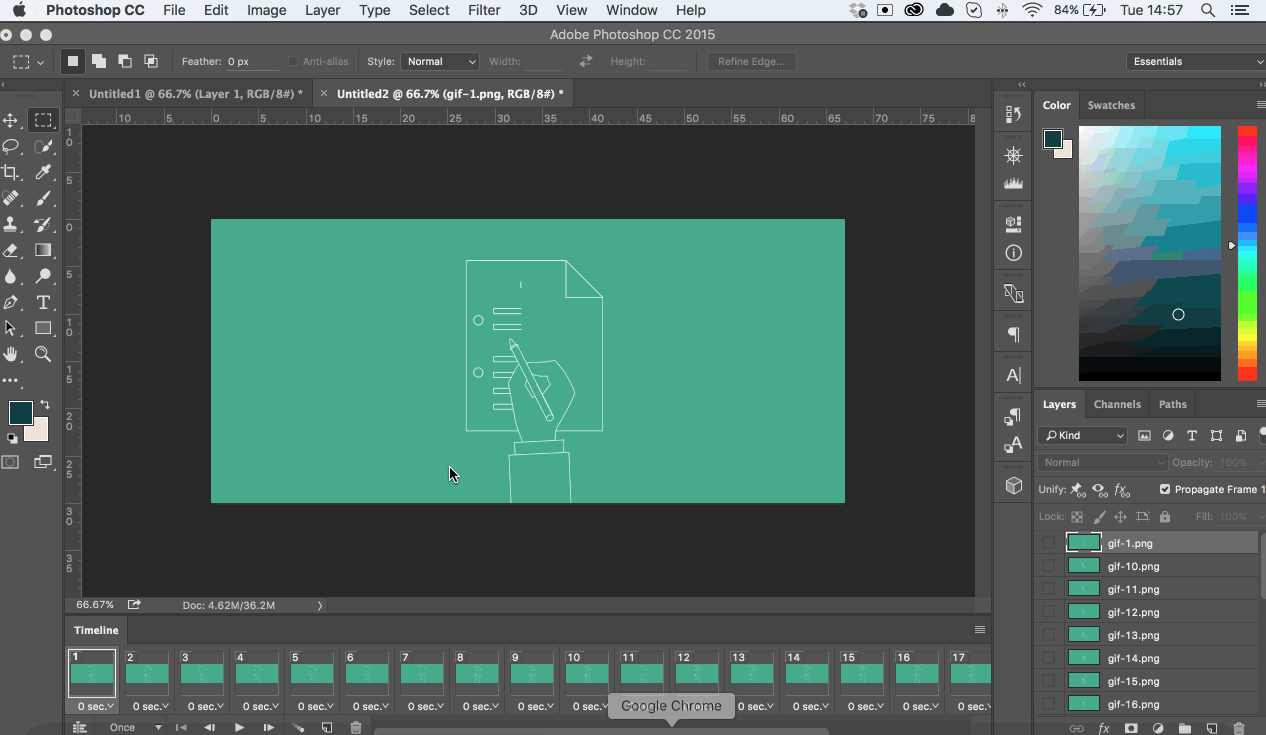The image size is (1266, 735).
Task: Show visibility of the gif-1.png layer
Action: click(1049, 542)
